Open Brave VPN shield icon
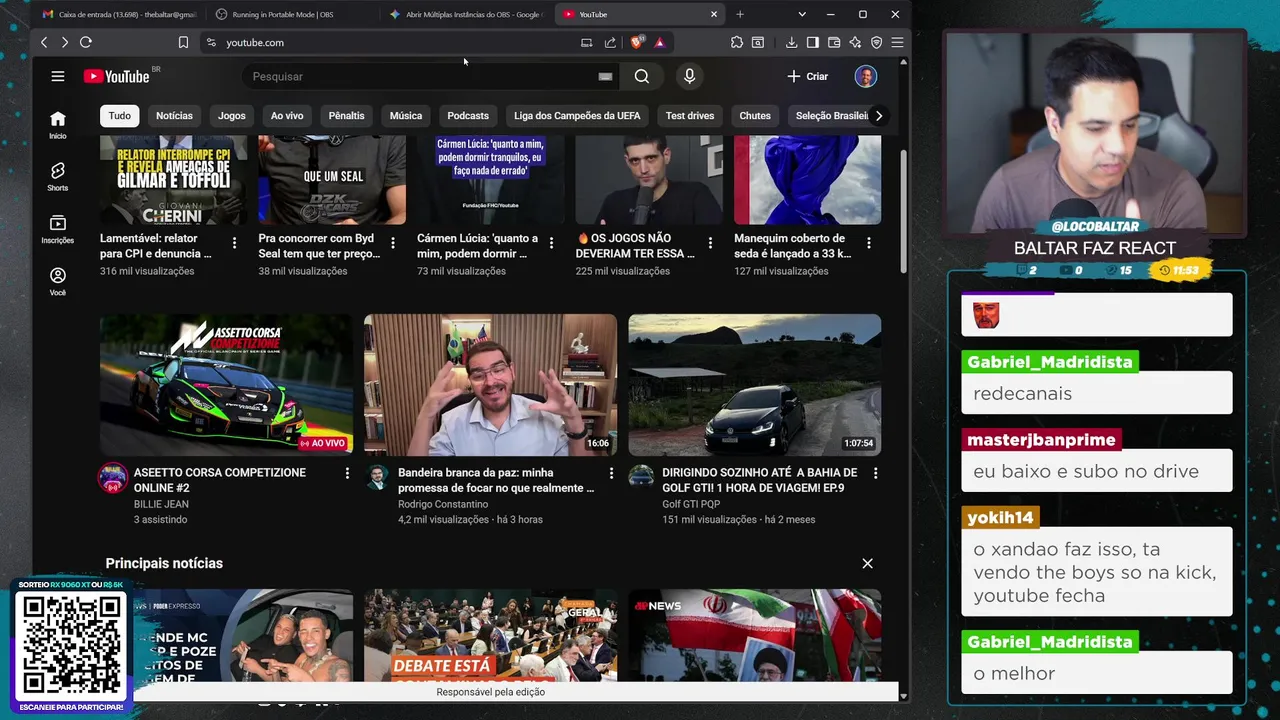Screen dimensions: 1280x720 (x=877, y=42)
